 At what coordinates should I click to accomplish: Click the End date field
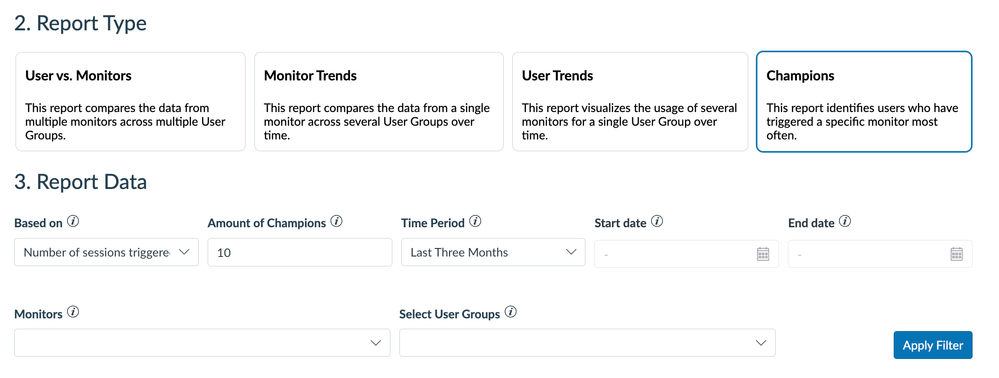(880, 254)
